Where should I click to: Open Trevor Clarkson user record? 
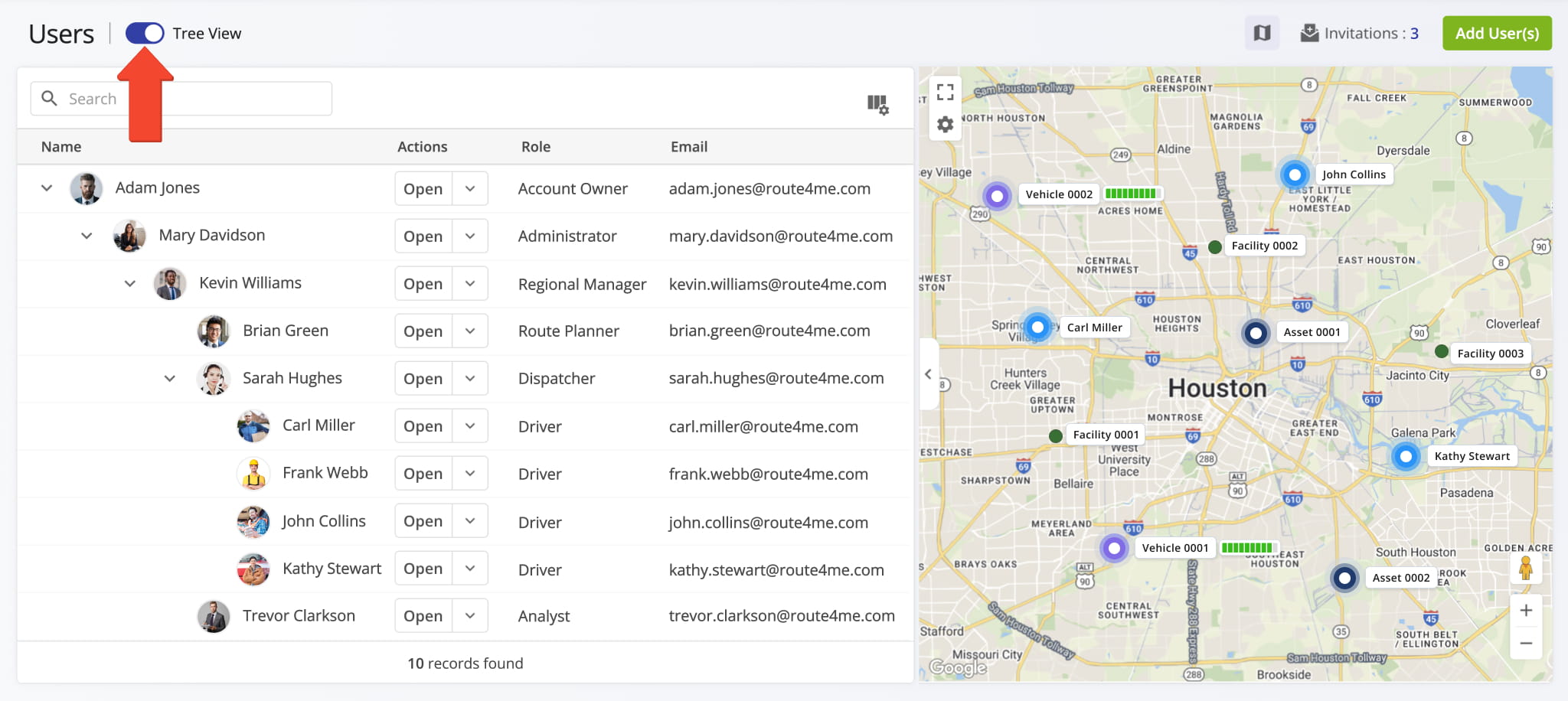(x=423, y=616)
